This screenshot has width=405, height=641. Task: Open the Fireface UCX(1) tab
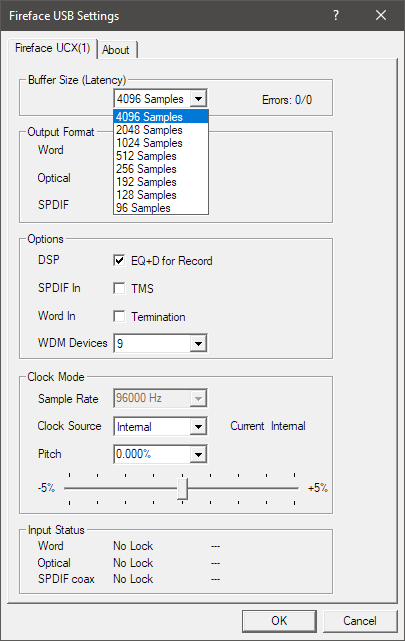tap(52, 48)
